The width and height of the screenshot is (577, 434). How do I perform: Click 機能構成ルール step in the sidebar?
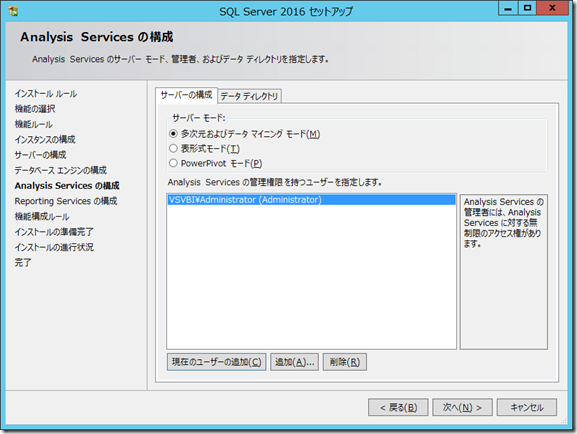tap(42, 216)
